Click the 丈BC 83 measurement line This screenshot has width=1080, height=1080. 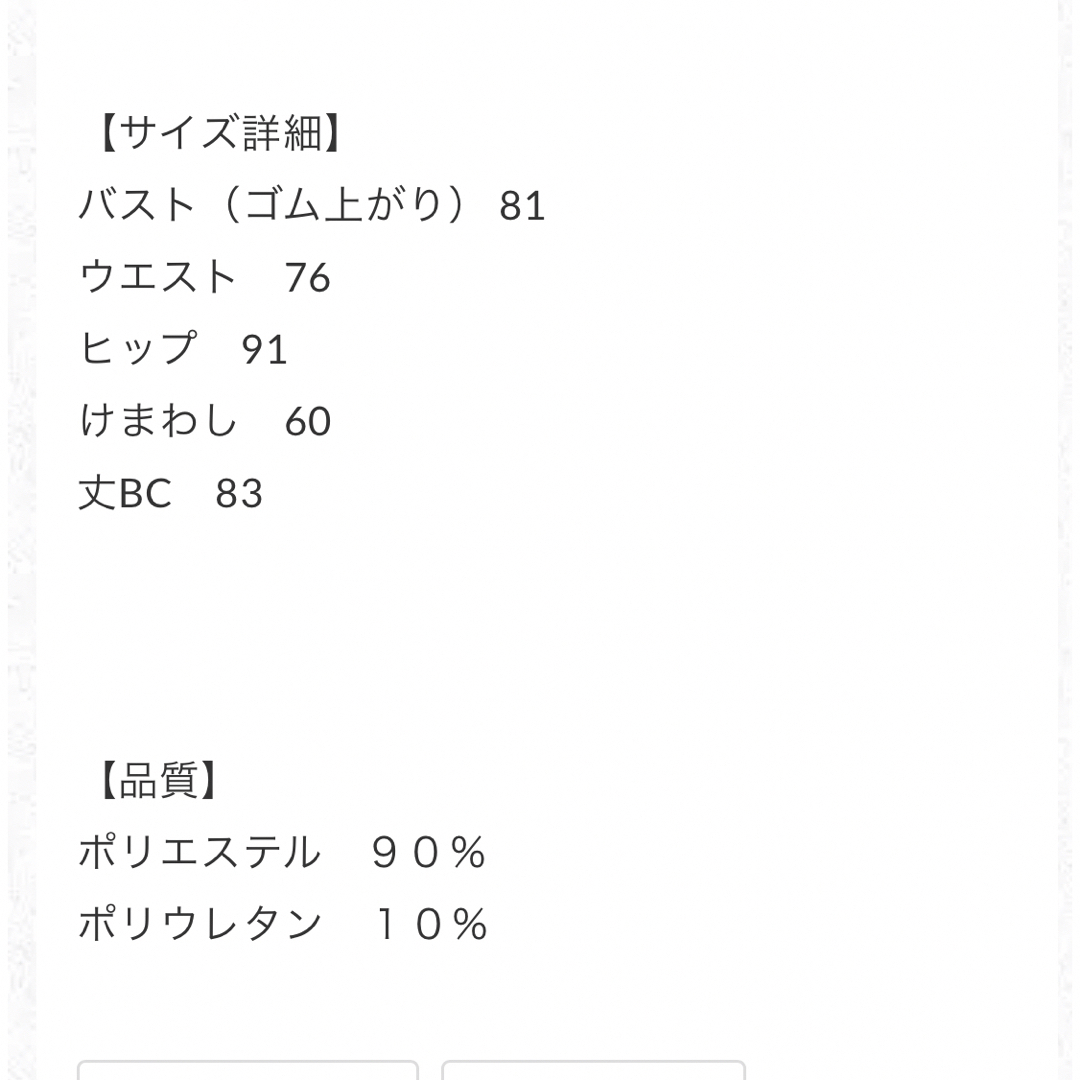[171, 492]
